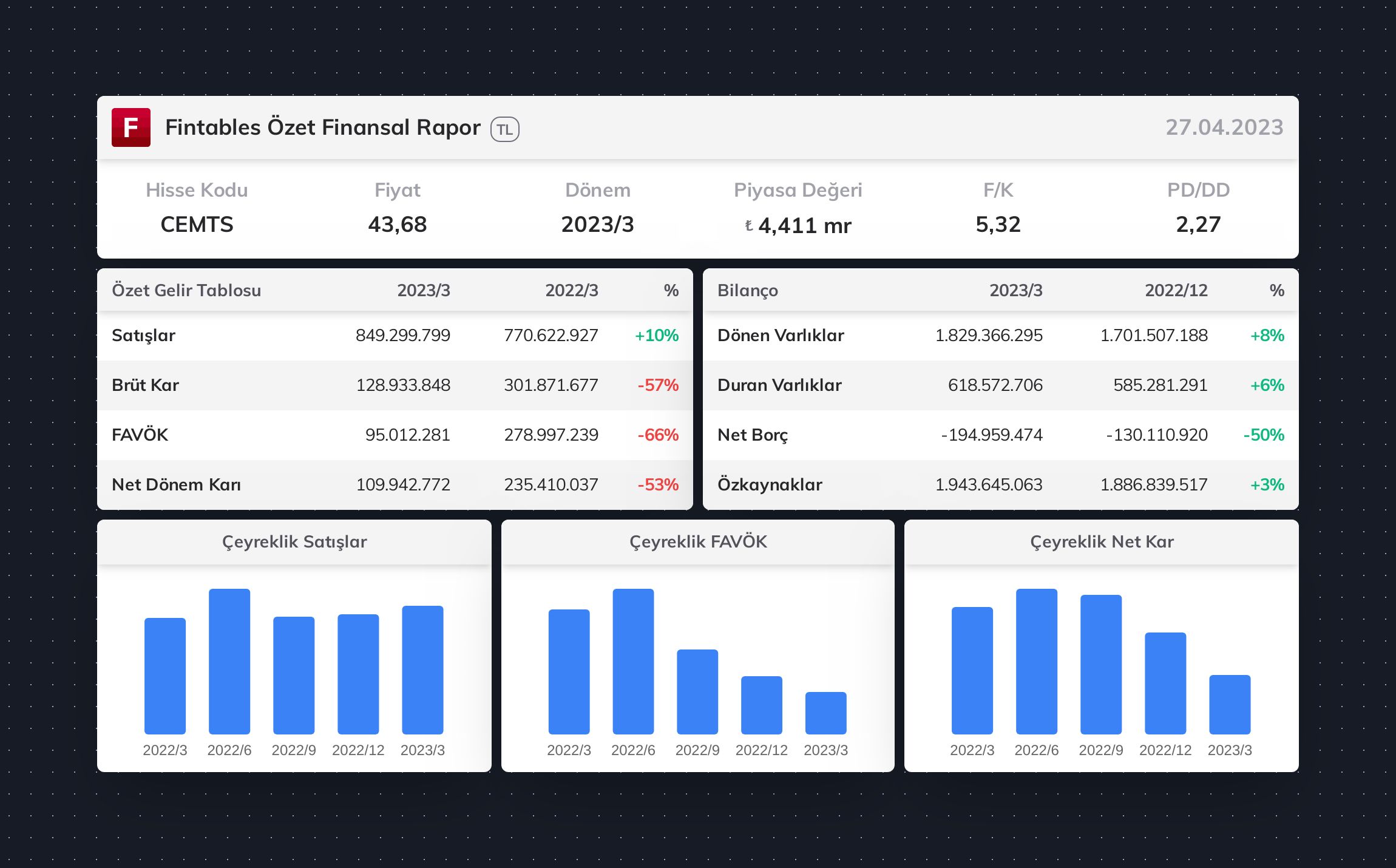Click the 2022/9 bar in Çeyreklik Net Kar
Viewport: 1396px width, 868px height.
[x=1100, y=665]
